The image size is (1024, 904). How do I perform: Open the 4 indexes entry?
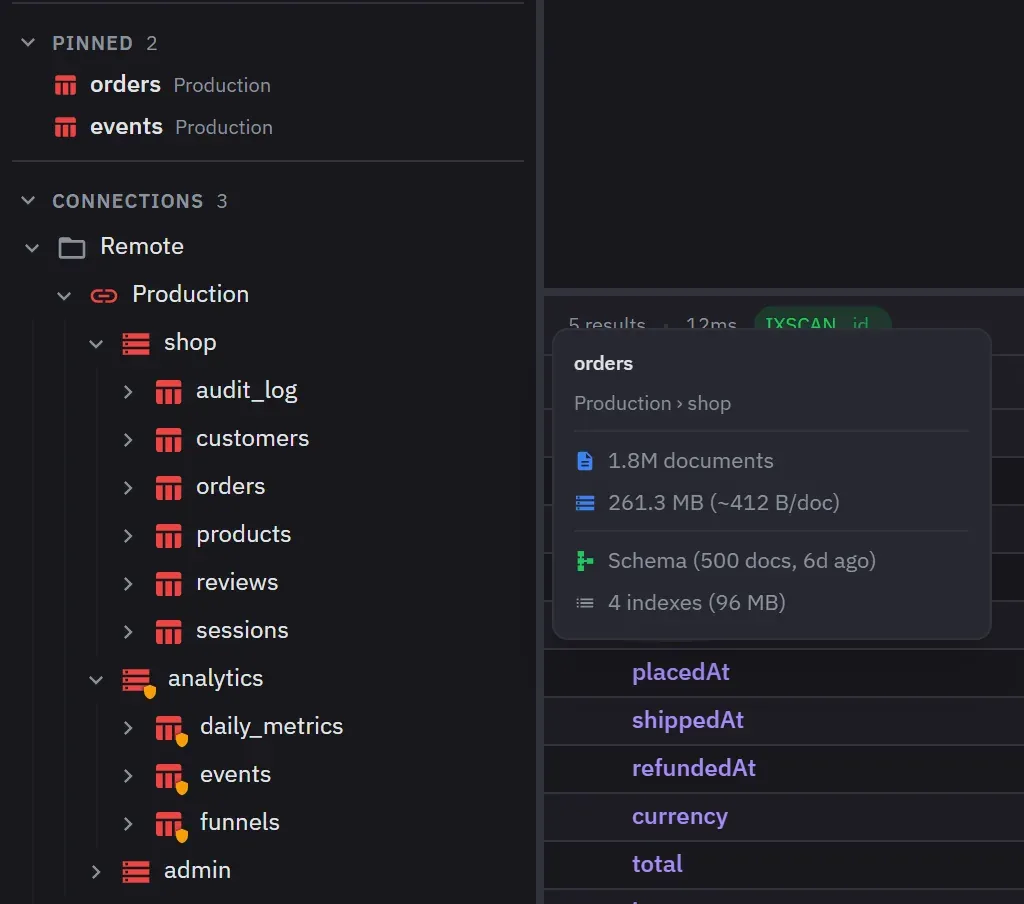click(696, 603)
